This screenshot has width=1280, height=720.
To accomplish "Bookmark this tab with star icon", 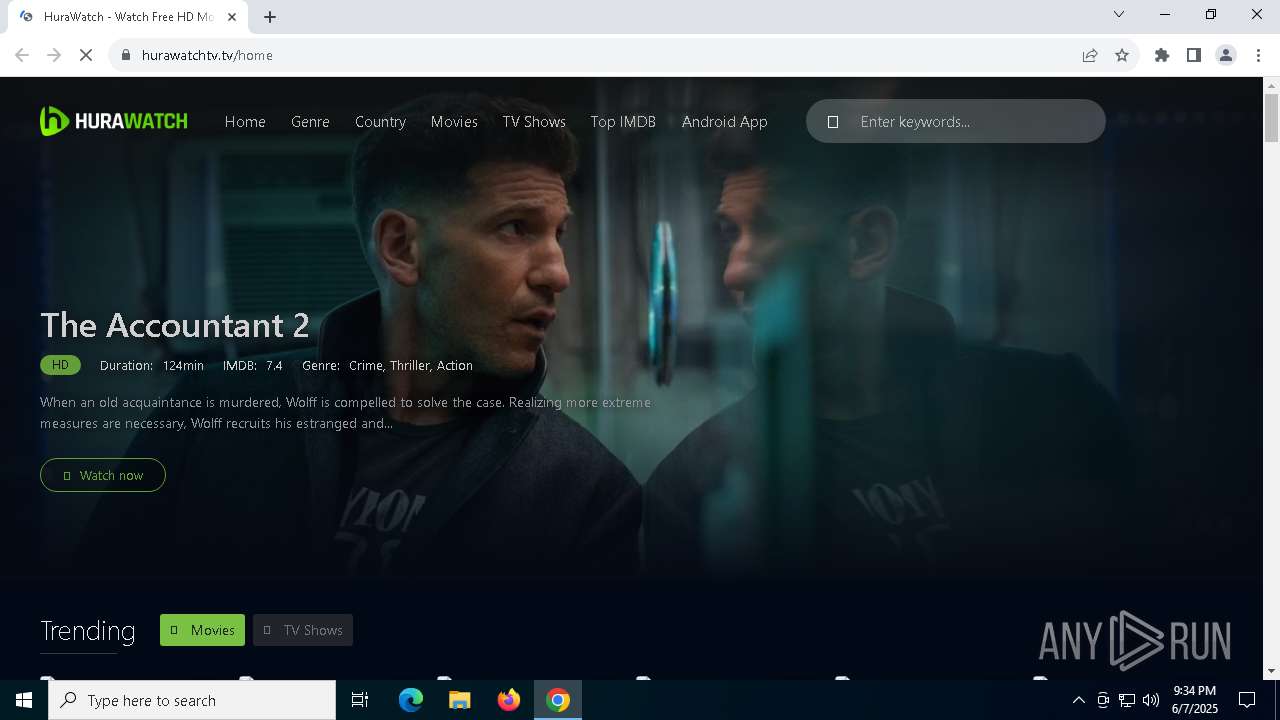I will (x=1122, y=55).
